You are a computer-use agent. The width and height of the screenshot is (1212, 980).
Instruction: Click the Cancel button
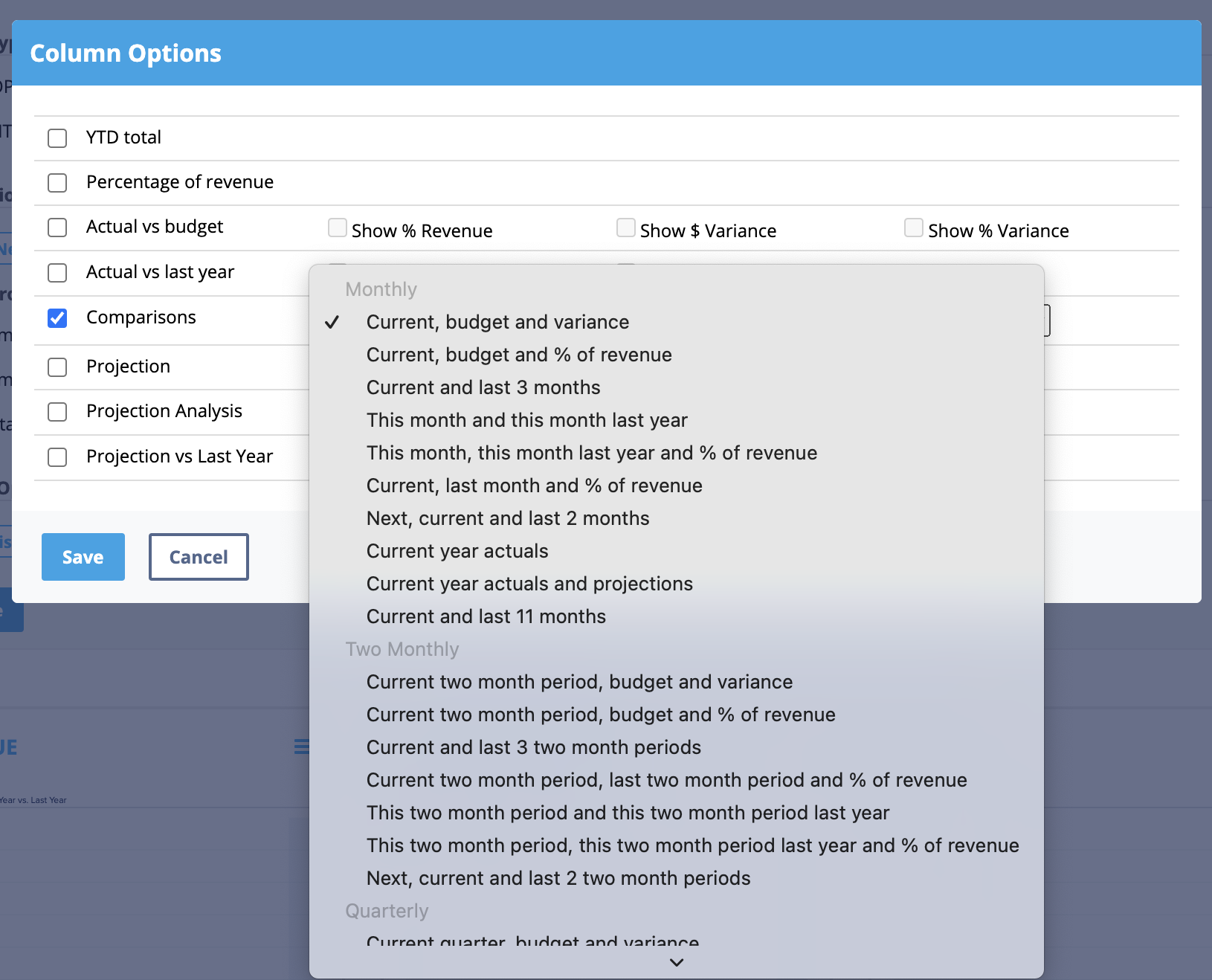(198, 556)
